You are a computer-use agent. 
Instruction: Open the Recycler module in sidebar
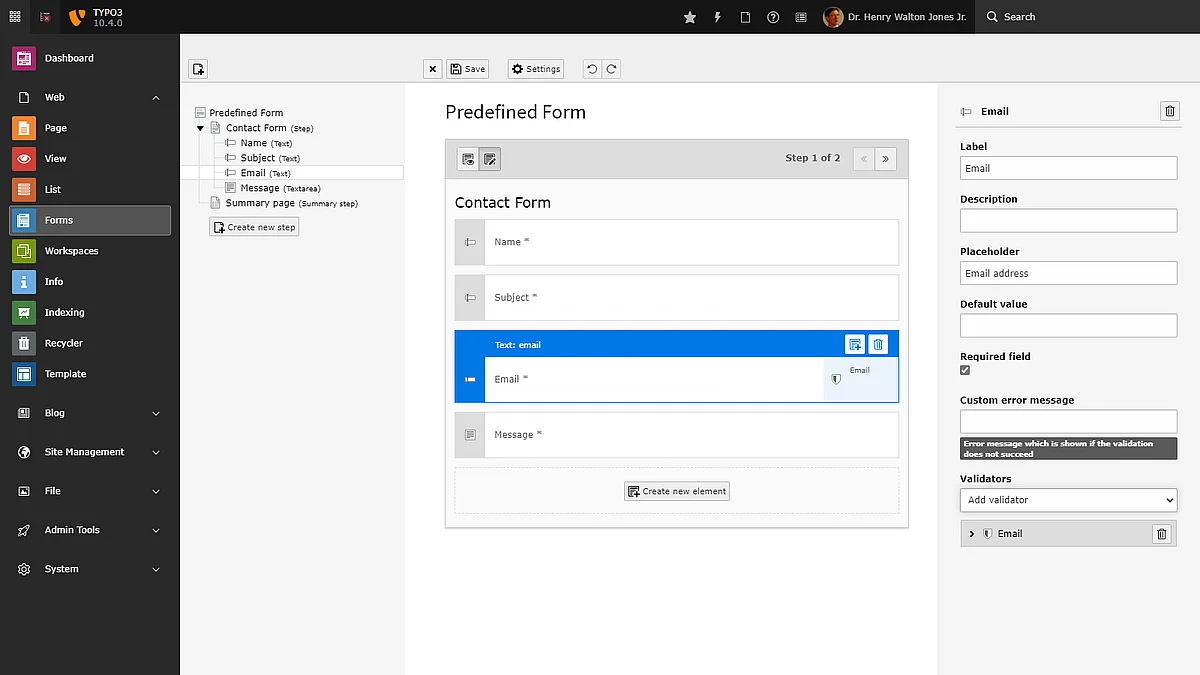point(64,343)
